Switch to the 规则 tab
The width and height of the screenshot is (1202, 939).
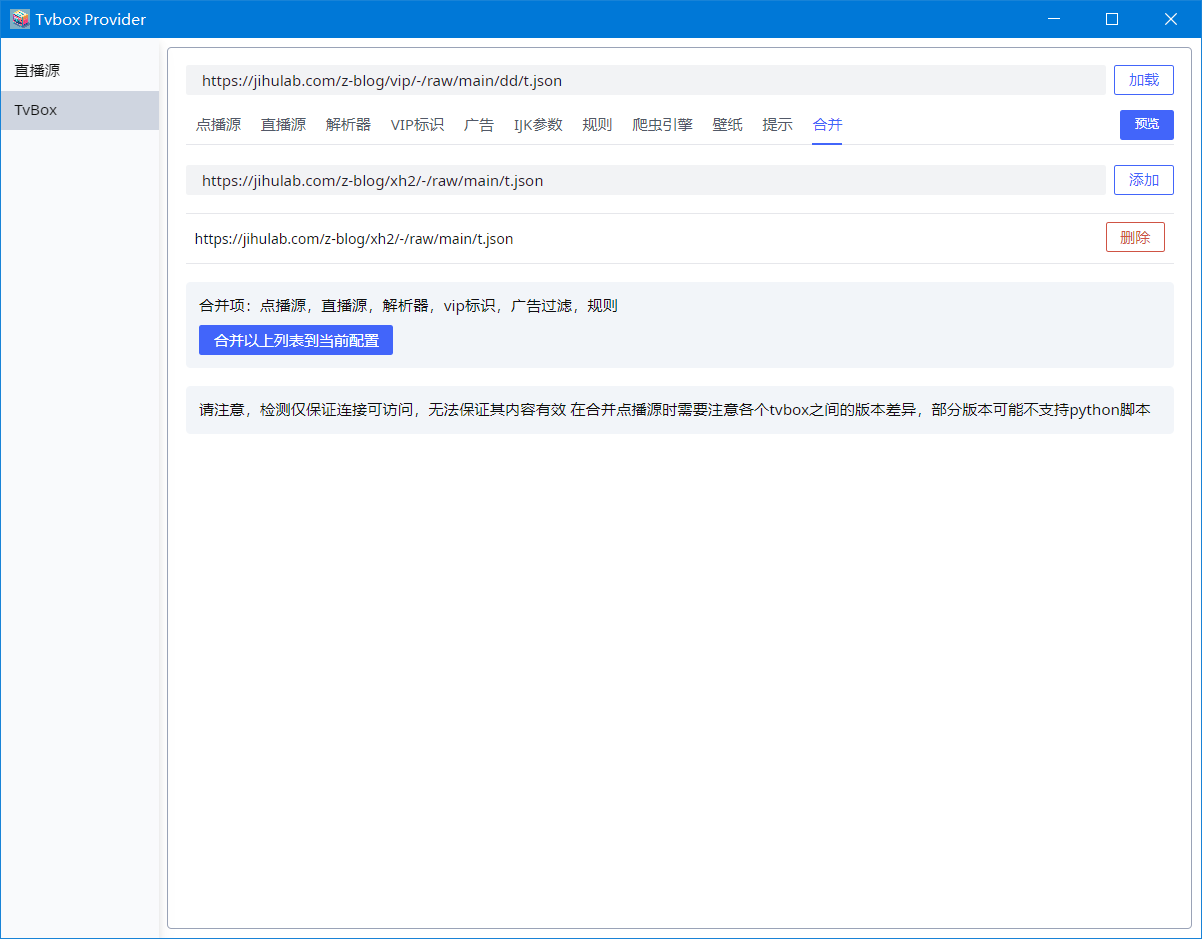pyautogui.click(x=597, y=125)
